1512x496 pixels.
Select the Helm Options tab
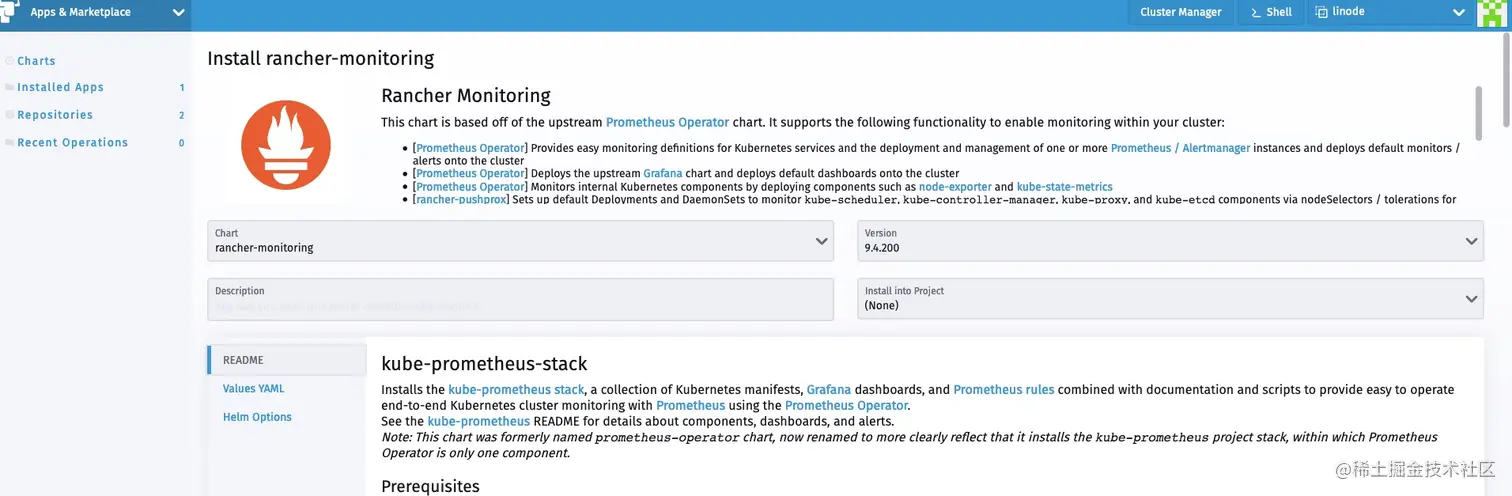257,417
